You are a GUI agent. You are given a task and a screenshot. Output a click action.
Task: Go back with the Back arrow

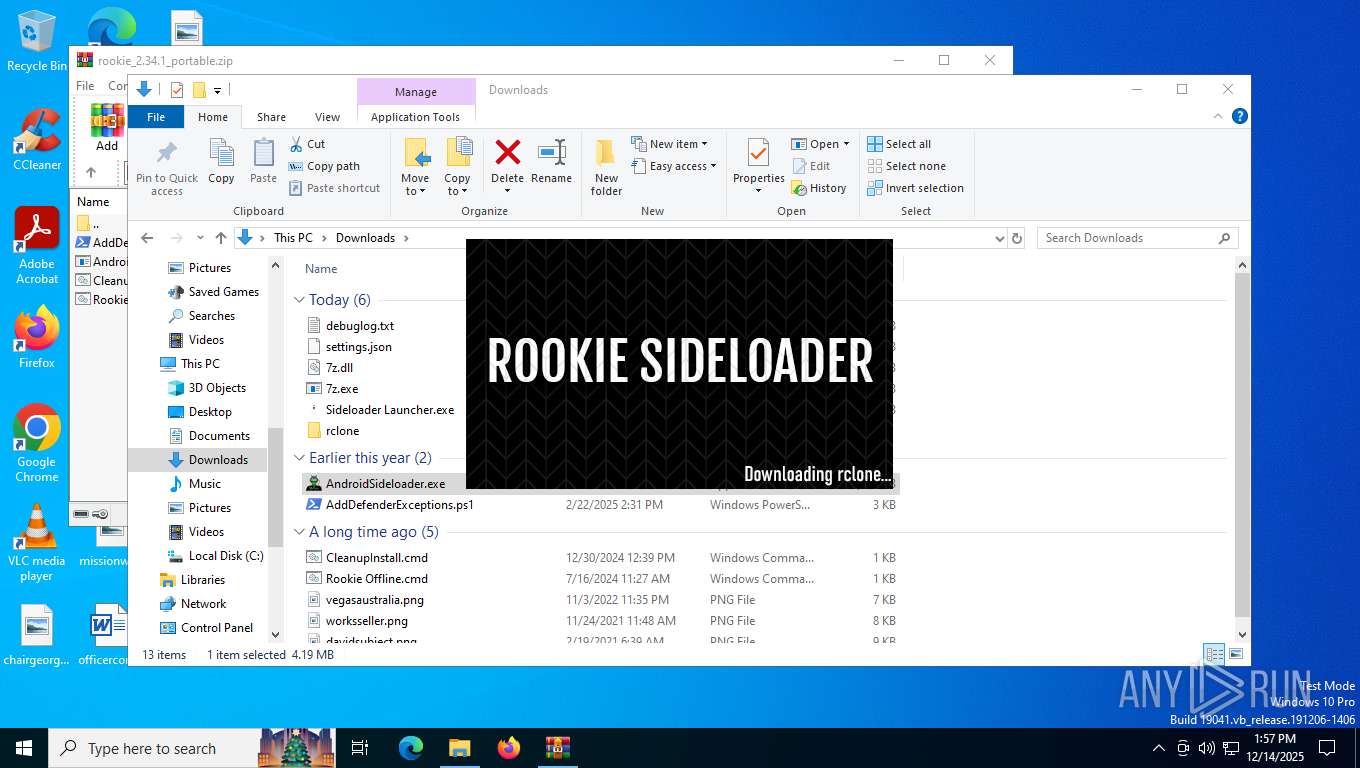(148, 238)
